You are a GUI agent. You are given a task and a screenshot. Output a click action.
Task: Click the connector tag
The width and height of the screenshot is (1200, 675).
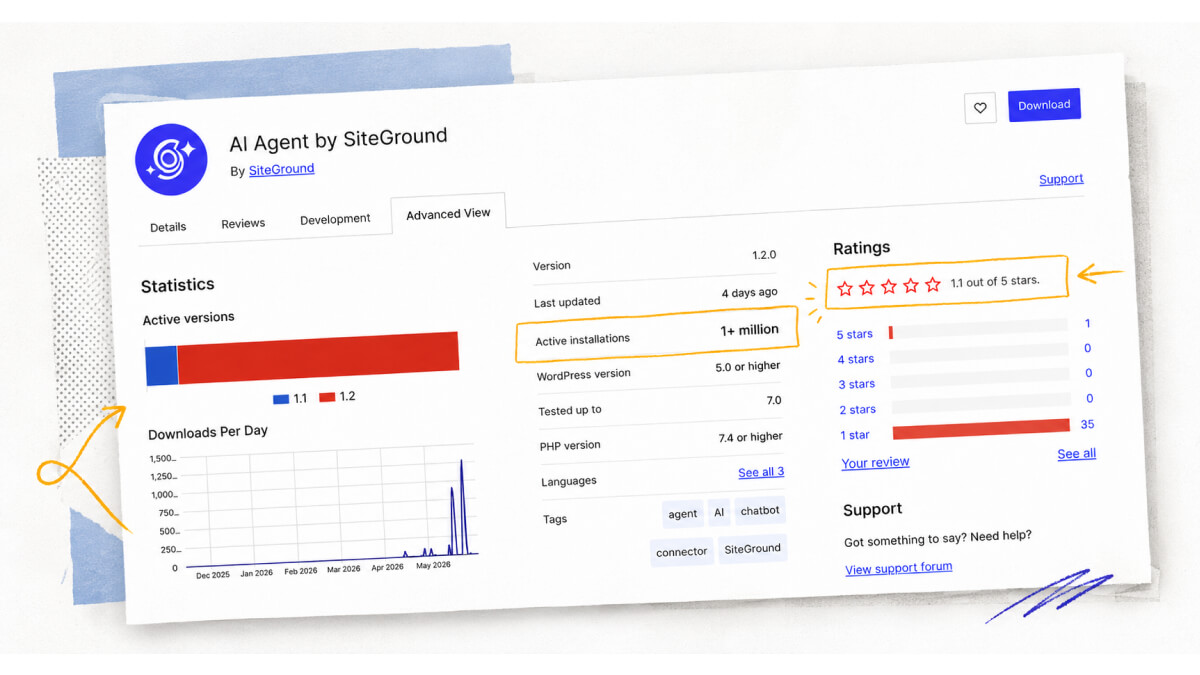point(682,552)
